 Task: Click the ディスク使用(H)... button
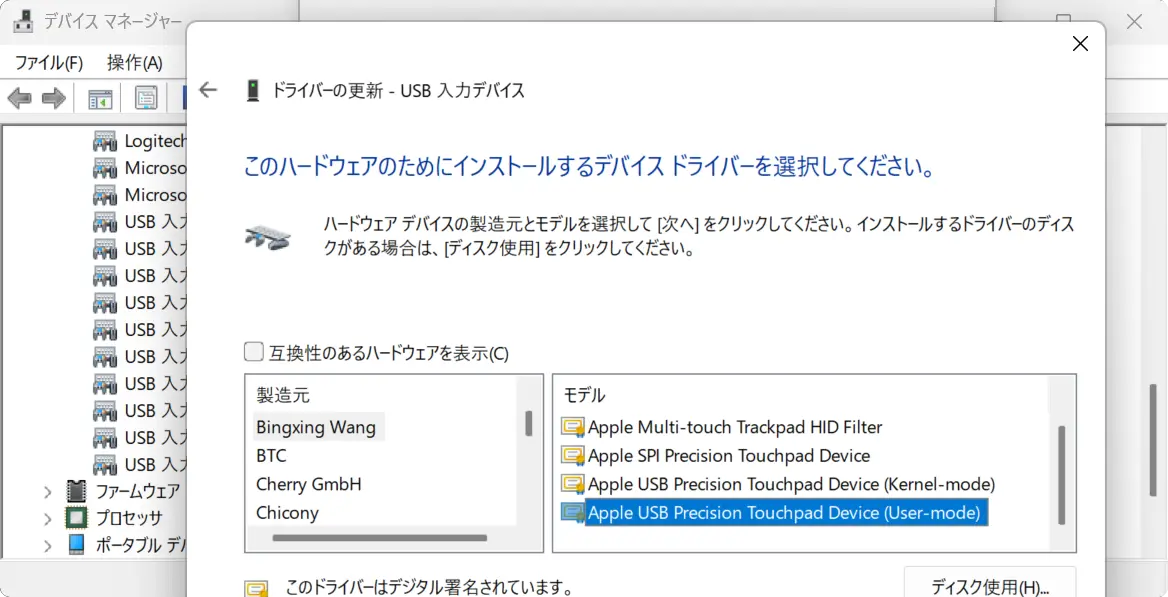tap(989, 585)
